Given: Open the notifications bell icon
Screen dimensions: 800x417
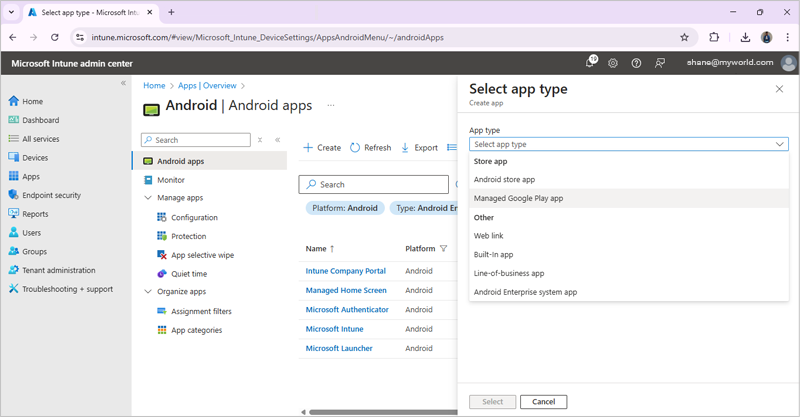Looking at the screenshot, I should tap(590, 63).
